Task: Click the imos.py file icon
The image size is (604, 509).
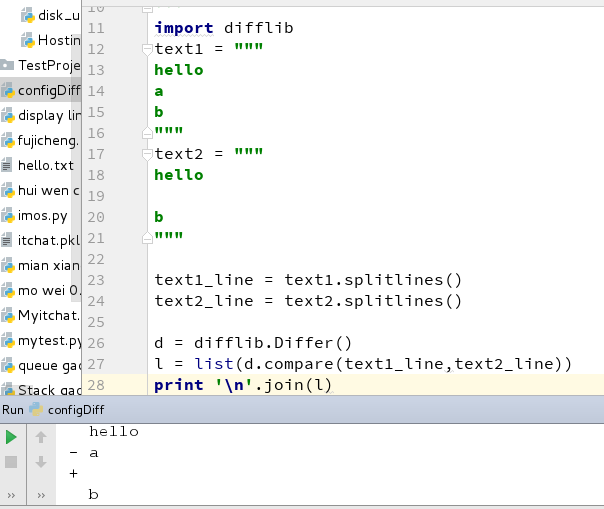Action: point(8,215)
